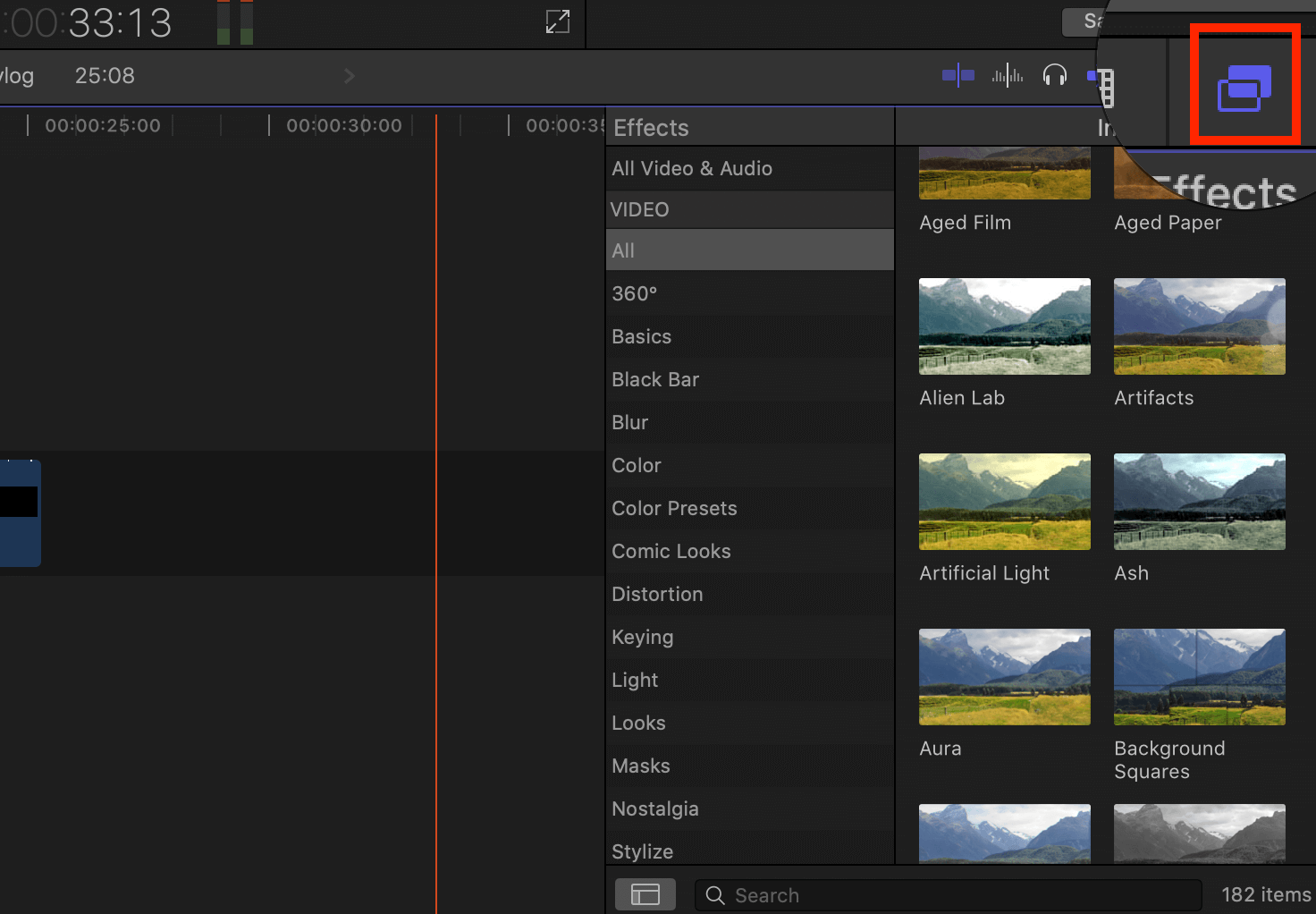
Task: Select the Color effects category
Action: tap(750, 465)
